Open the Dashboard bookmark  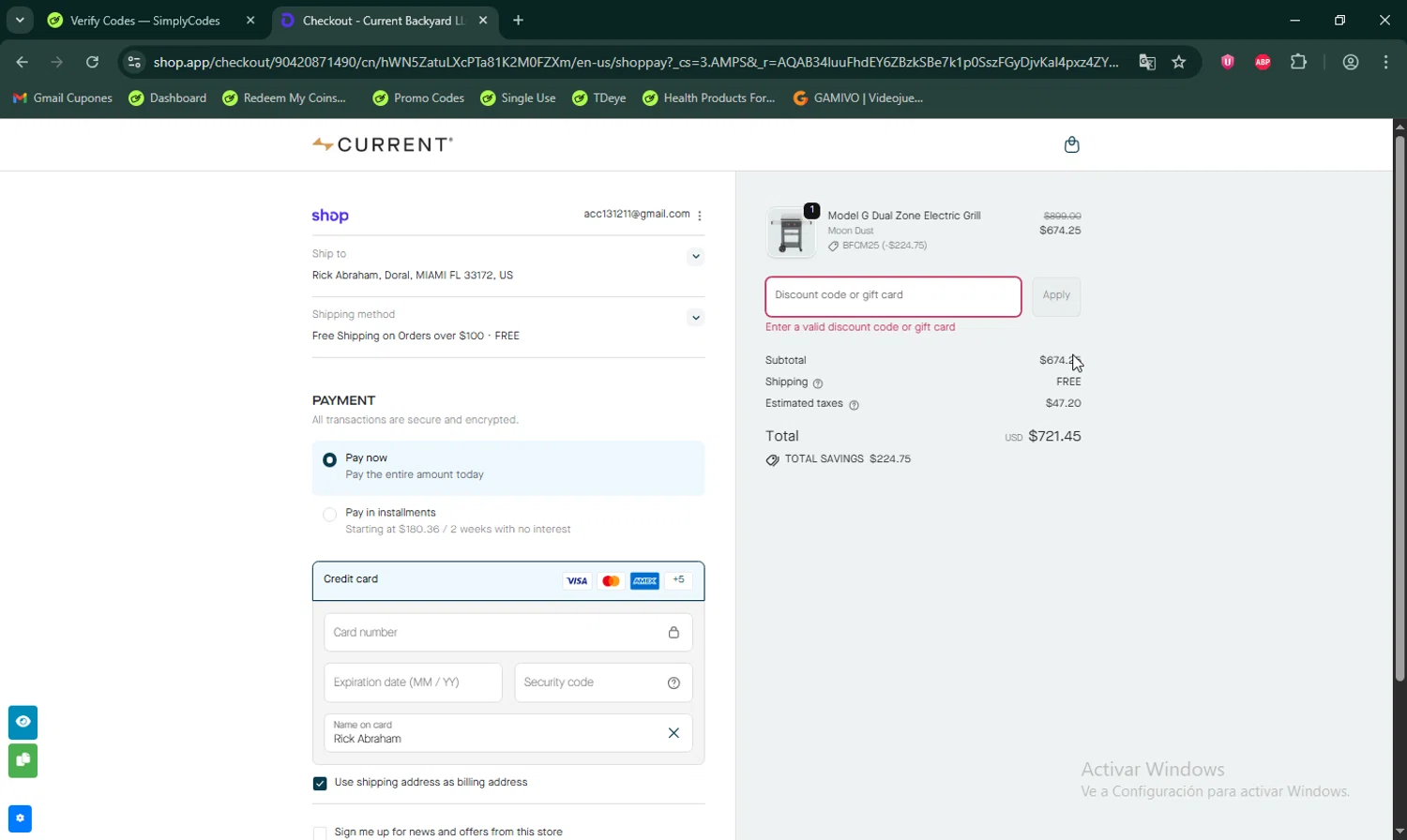168,97
